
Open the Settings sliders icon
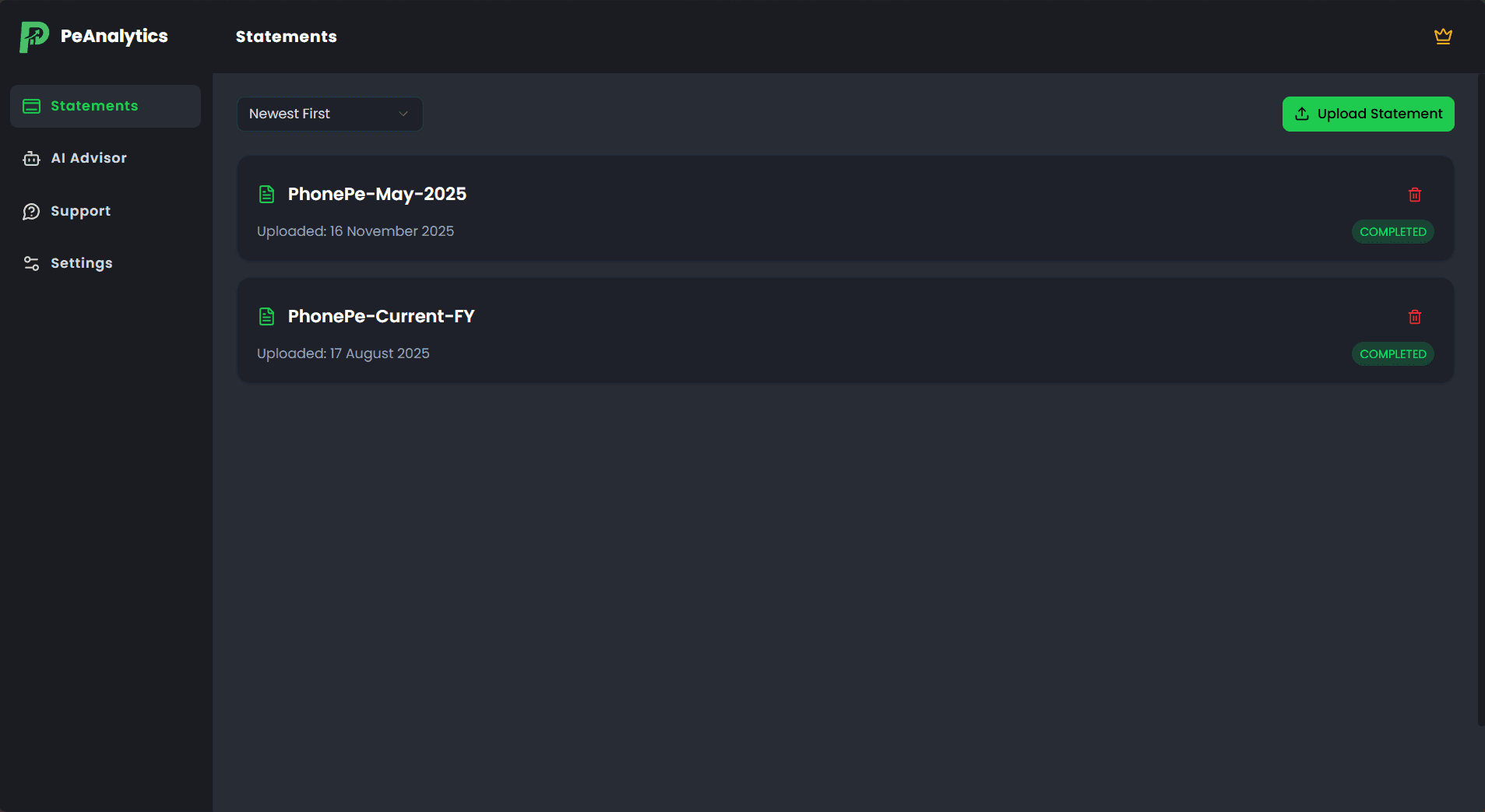pyautogui.click(x=31, y=263)
